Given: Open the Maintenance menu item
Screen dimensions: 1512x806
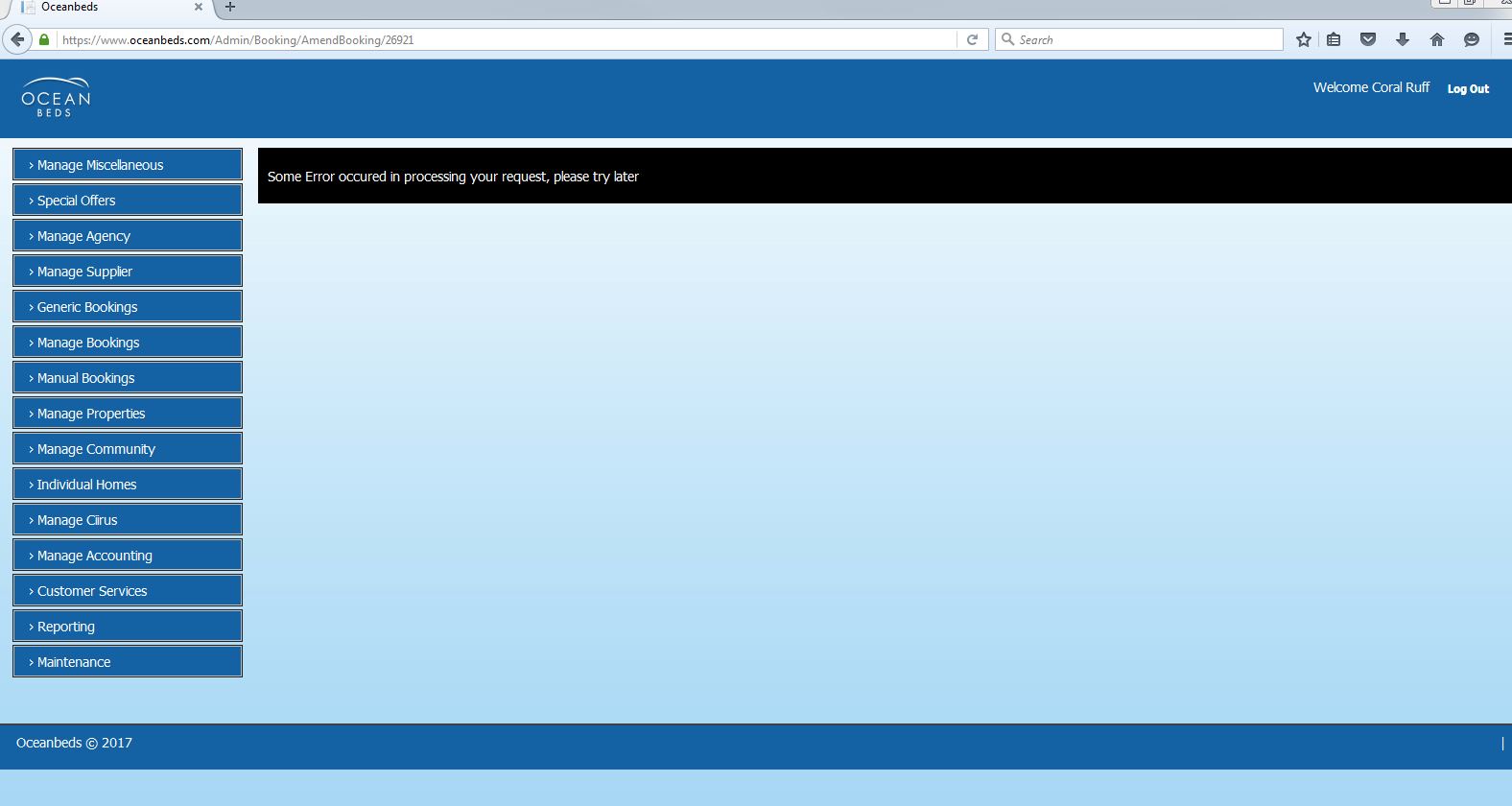Looking at the screenshot, I should pos(128,661).
